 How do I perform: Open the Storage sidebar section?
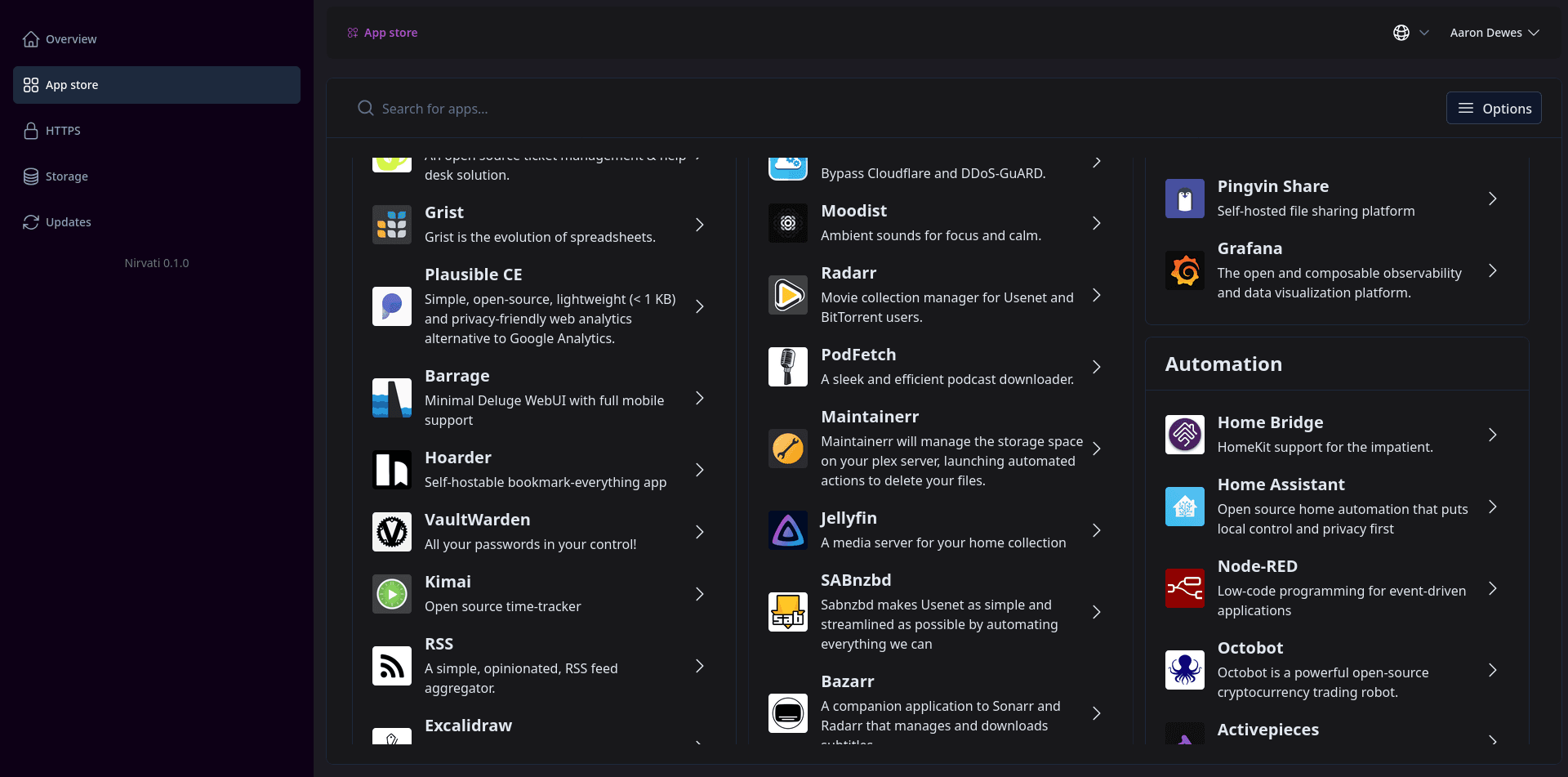tap(66, 176)
